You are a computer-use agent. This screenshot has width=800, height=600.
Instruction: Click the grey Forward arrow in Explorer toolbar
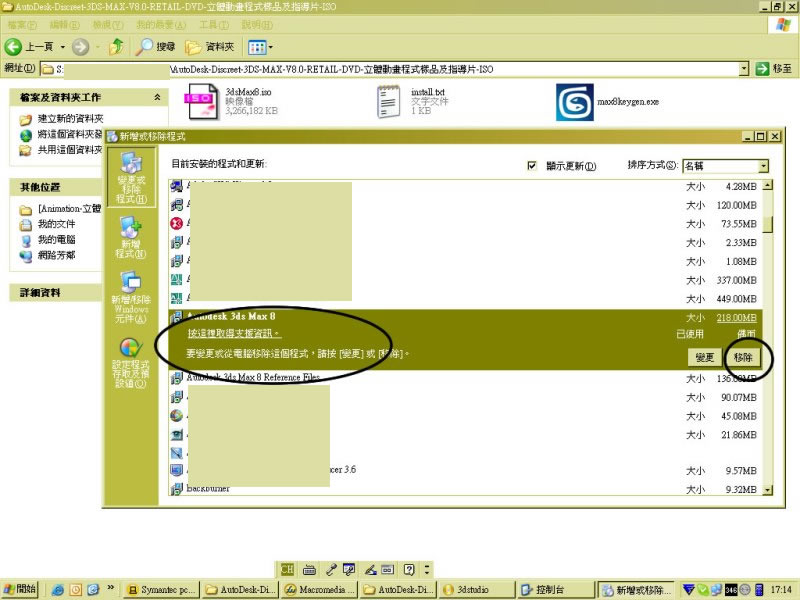[x=80, y=47]
